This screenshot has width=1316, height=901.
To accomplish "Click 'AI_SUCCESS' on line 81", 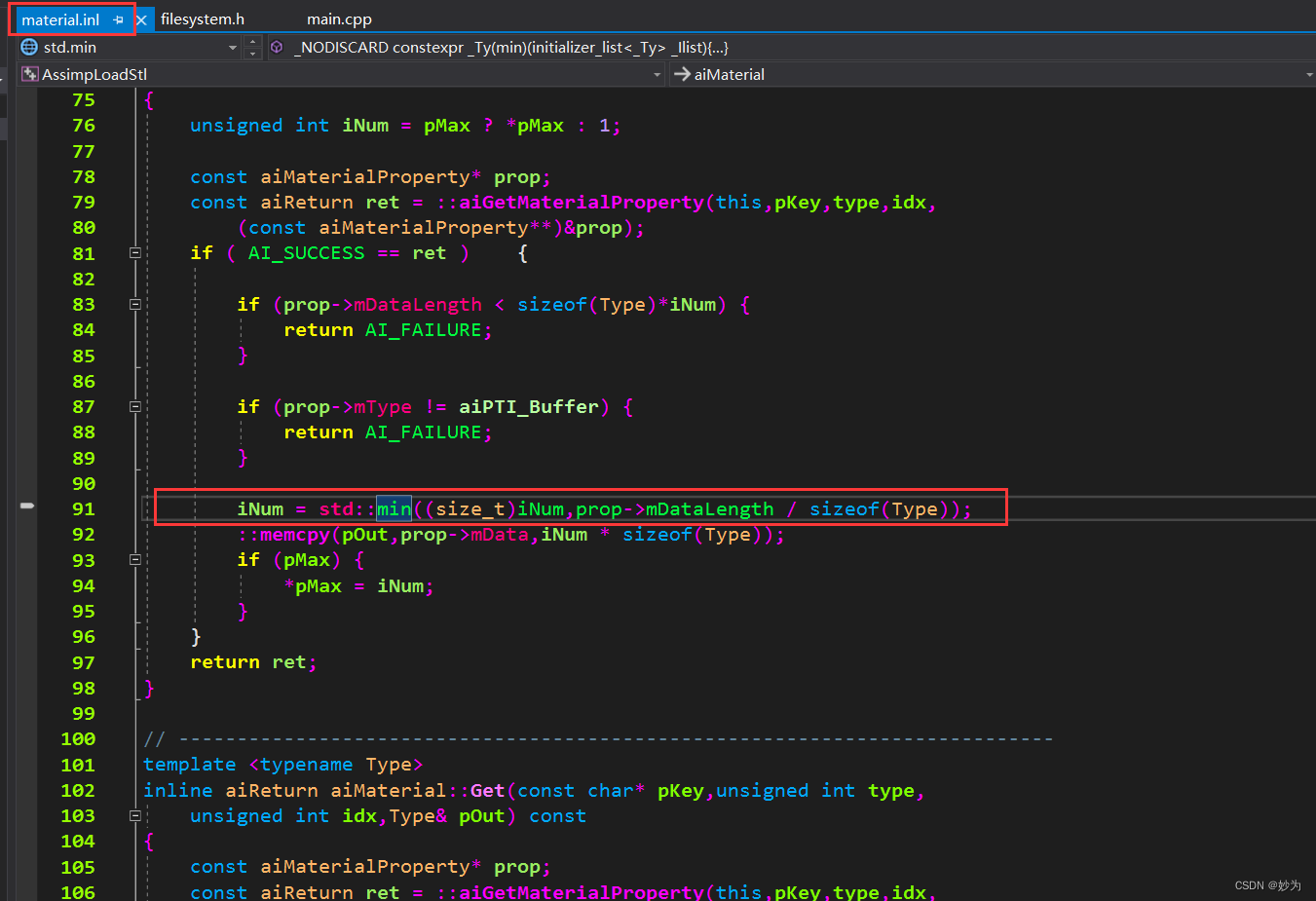I will [x=306, y=253].
